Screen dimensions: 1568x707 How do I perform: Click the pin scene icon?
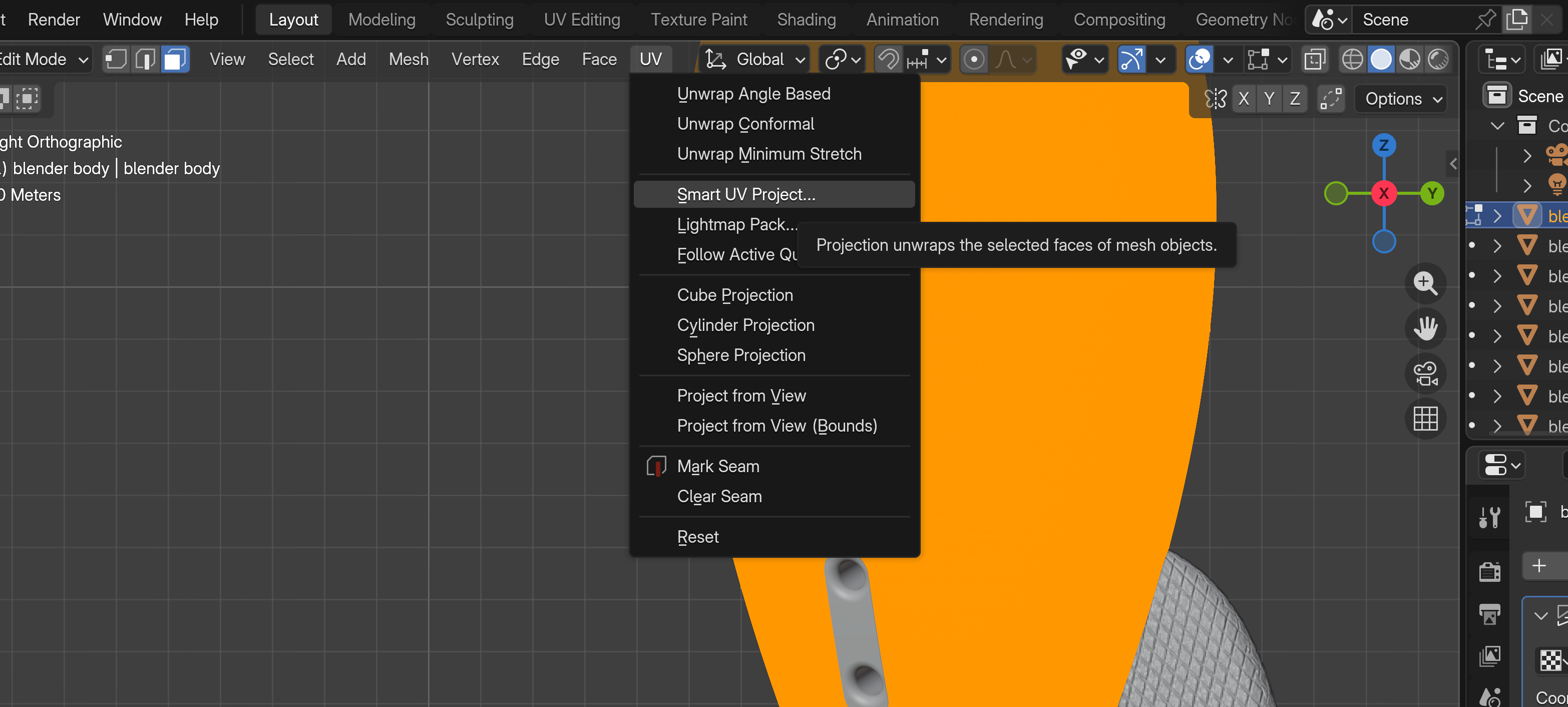1486,20
